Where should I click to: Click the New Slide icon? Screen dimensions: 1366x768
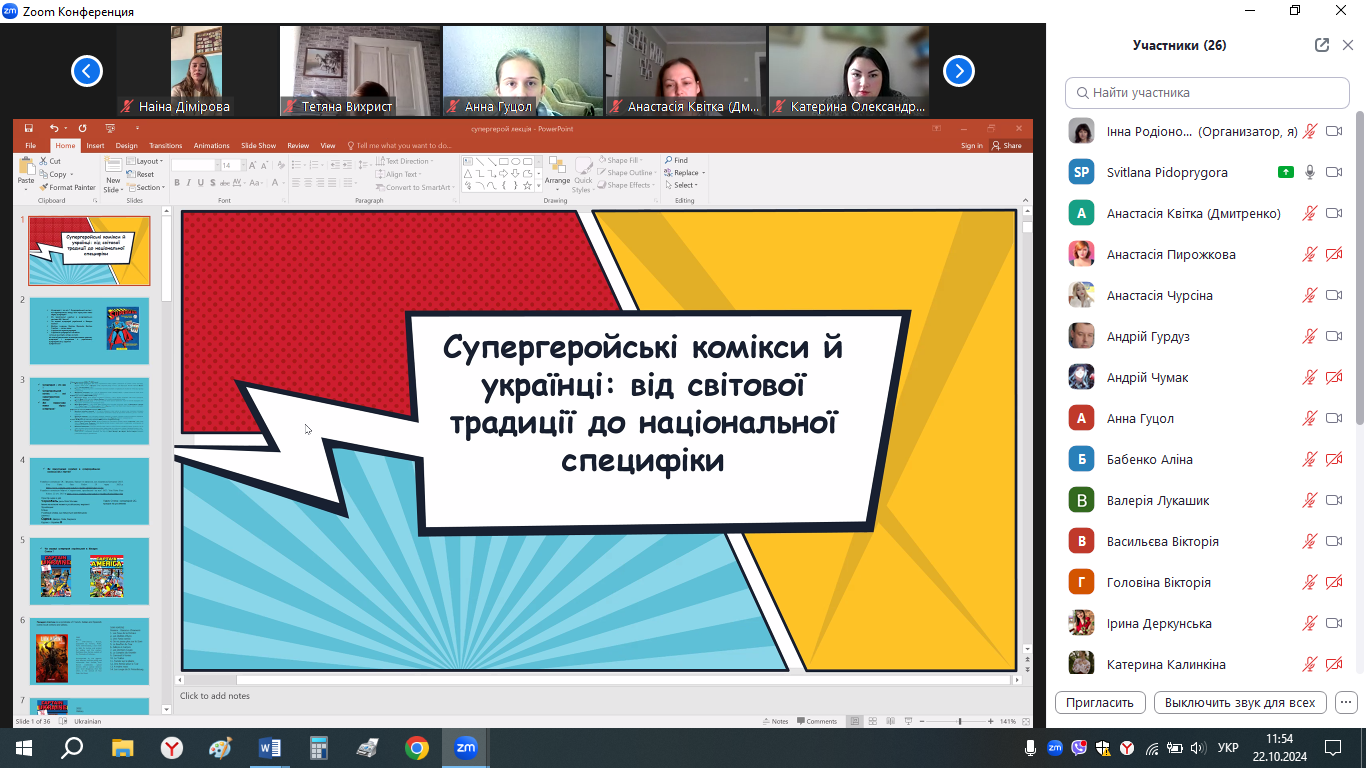pyautogui.click(x=113, y=168)
